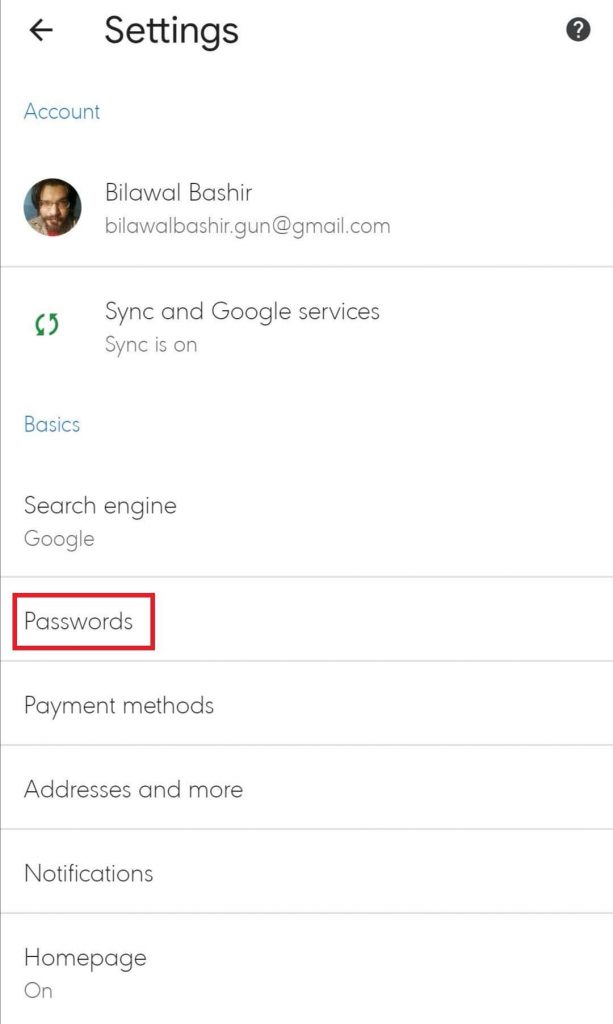Open the Homepage setting
The image size is (613, 1024).
[85, 957]
